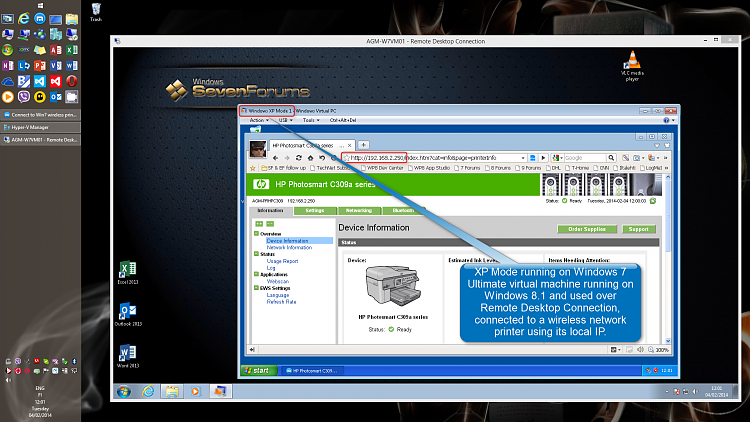Open the orange media player icon
This screenshot has height=422, width=750.
(8, 97)
